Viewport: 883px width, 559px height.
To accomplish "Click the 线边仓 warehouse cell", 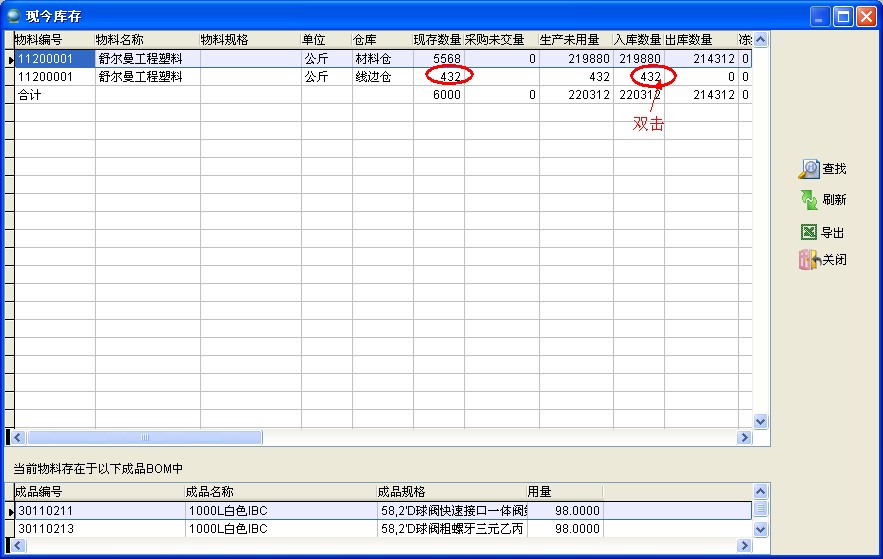I will (382, 77).
